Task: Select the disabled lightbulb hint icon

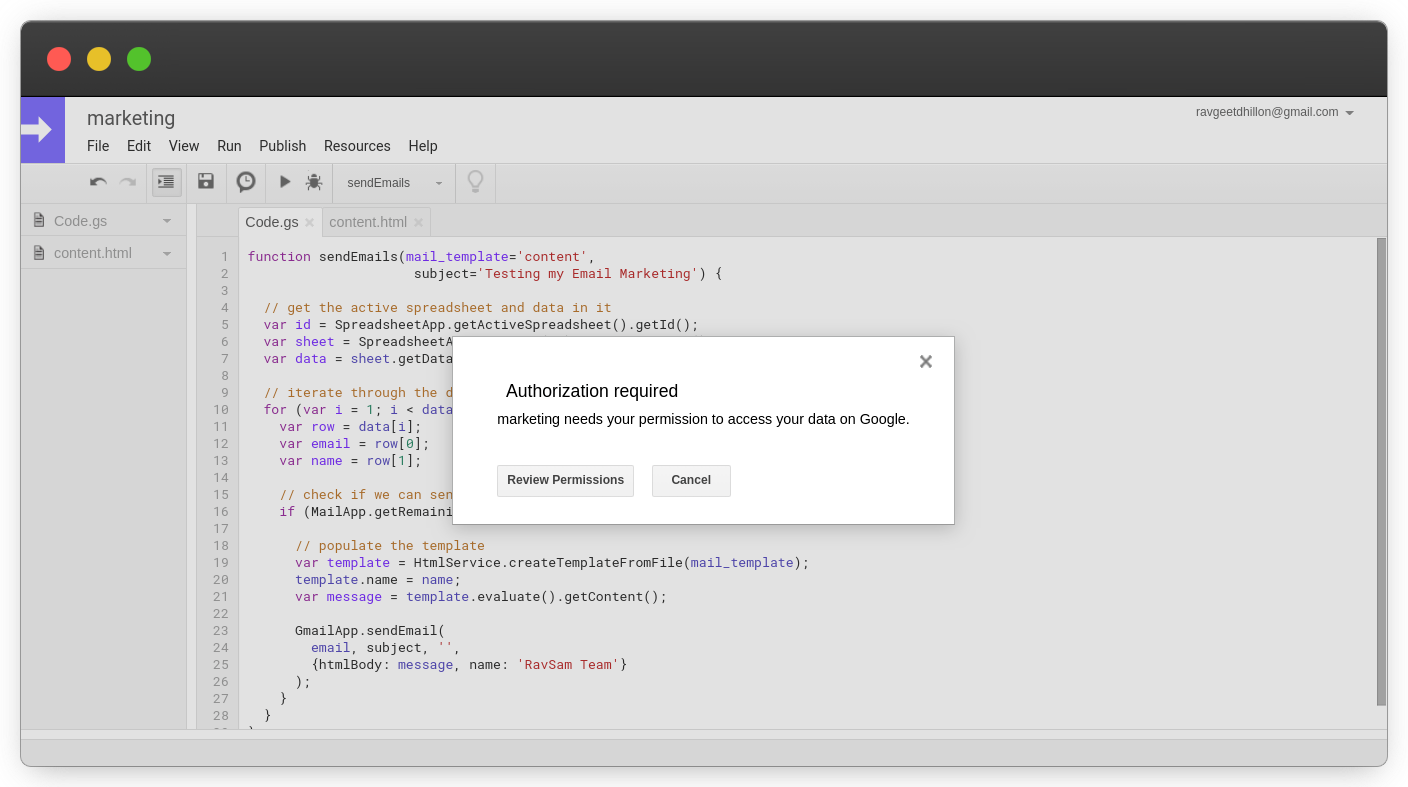Action: [x=475, y=182]
